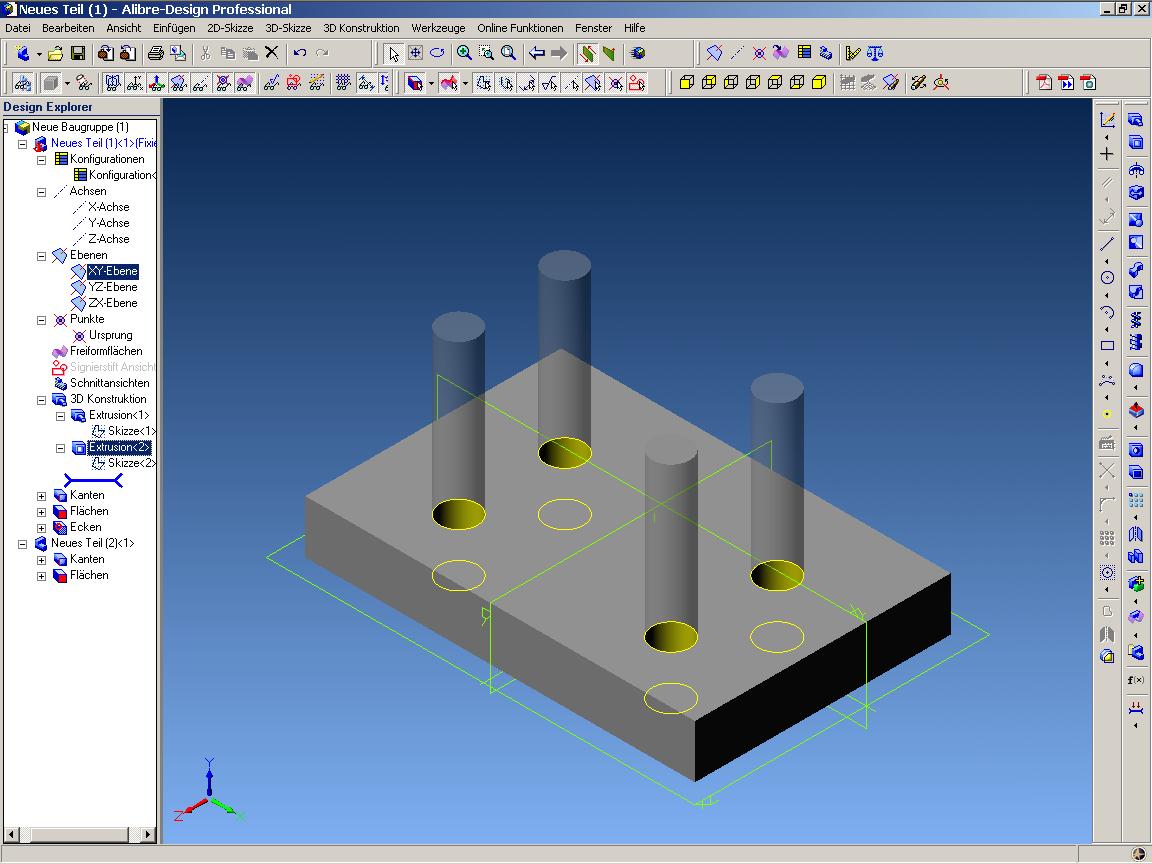
Task: Click the Zoom in magnifier
Action: [x=464, y=53]
